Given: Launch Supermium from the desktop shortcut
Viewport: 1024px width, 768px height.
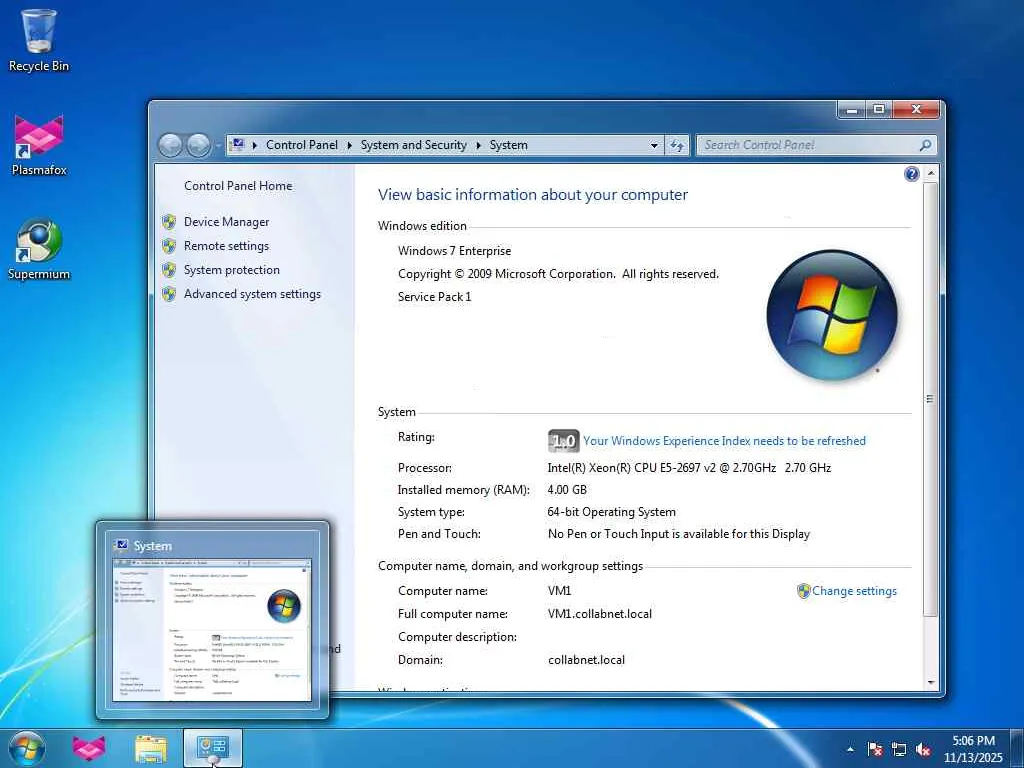Looking at the screenshot, I should [x=39, y=249].
